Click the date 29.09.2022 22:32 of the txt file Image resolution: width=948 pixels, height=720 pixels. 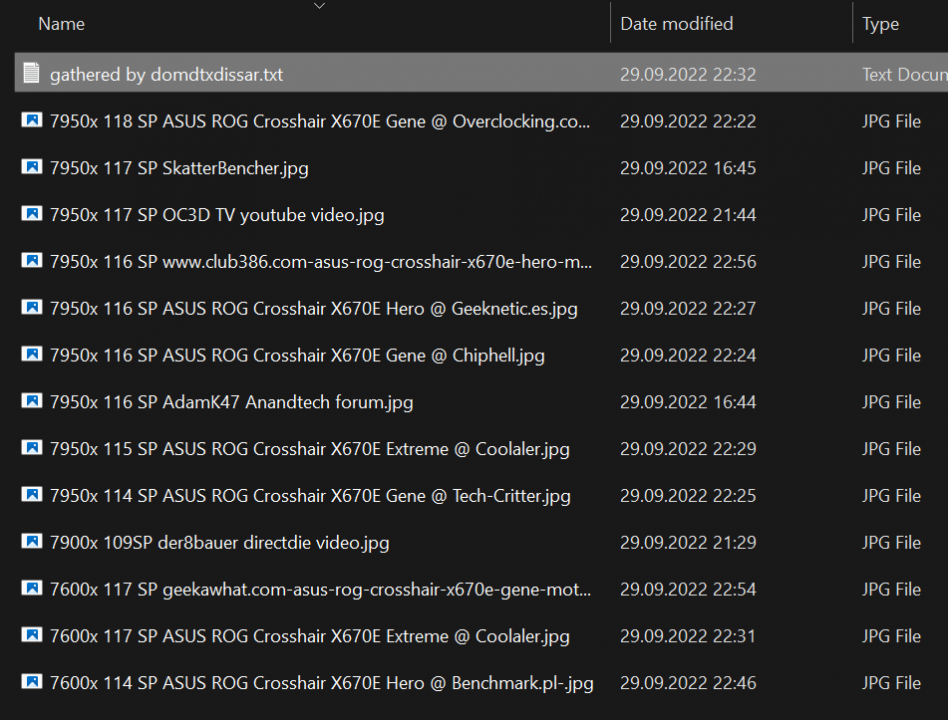tap(688, 74)
